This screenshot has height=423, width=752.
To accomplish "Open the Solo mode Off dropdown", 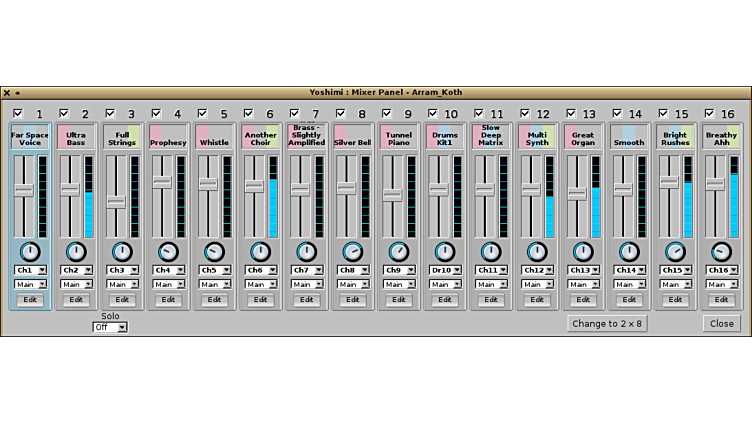I will [x=110, y=327].
